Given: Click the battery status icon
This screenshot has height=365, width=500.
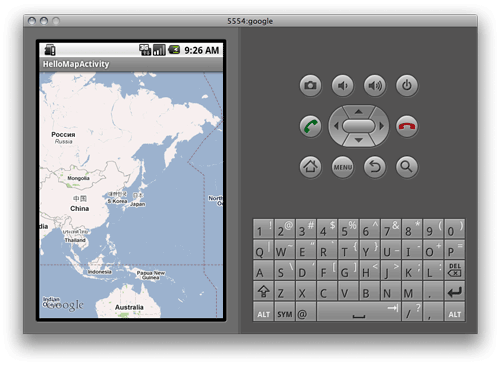Looking at the screenshot, I should click(174, 50).
